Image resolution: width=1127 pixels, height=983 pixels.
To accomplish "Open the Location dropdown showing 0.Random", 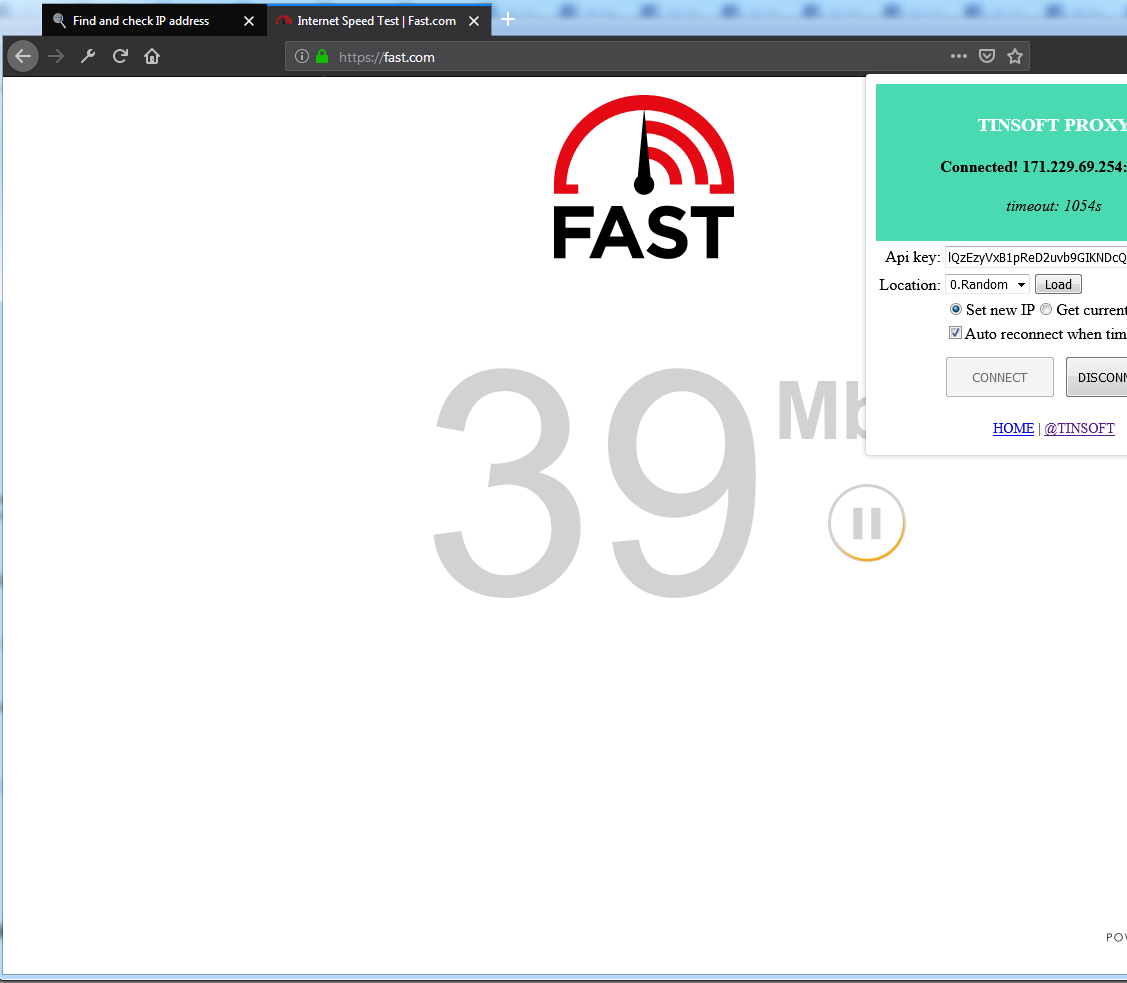I will (x=987, y=285).
